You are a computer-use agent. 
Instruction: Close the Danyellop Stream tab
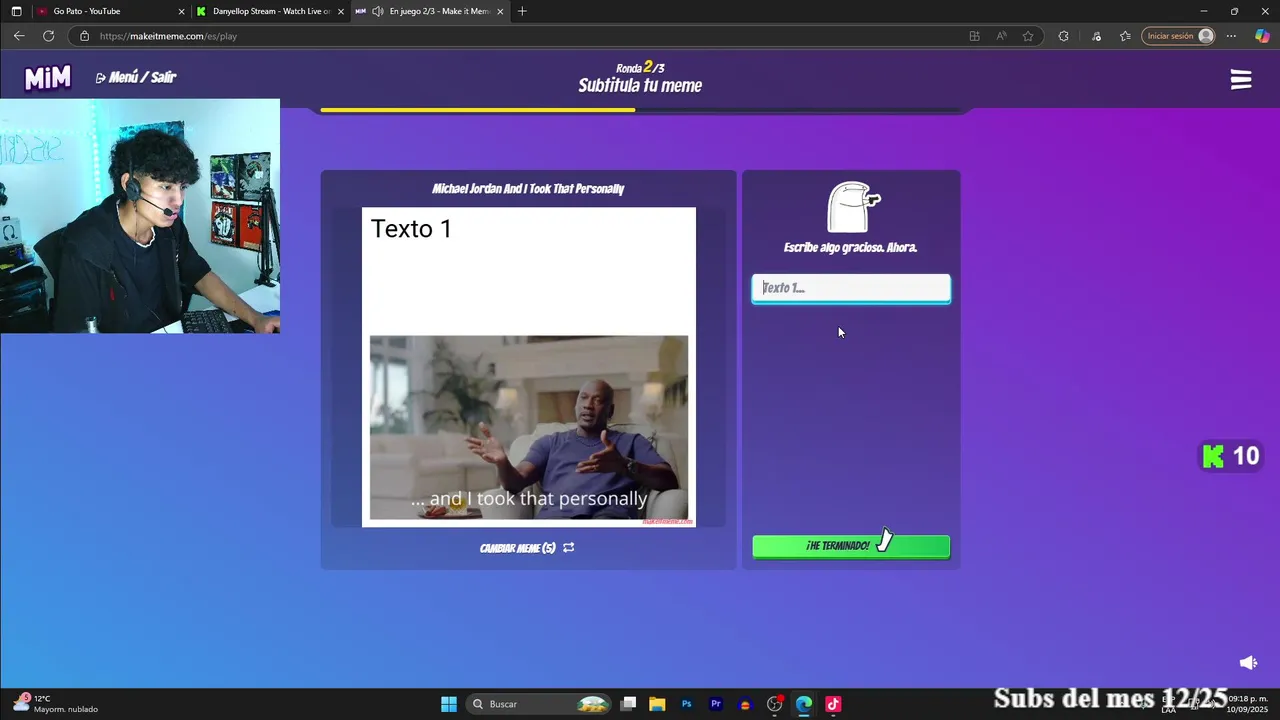[341, 11]
